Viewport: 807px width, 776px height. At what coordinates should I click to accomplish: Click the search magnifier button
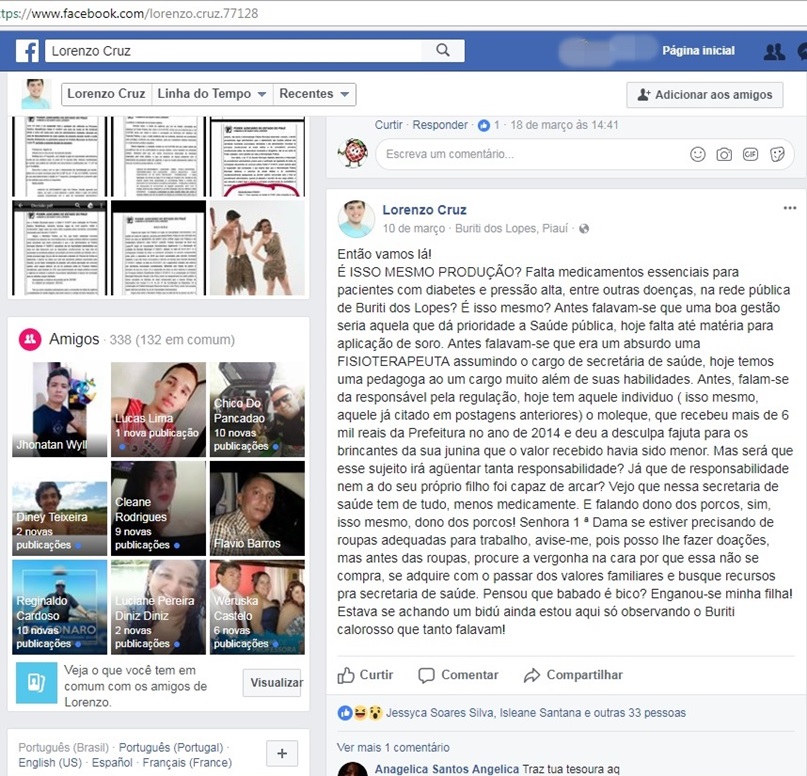pos(442,51)
